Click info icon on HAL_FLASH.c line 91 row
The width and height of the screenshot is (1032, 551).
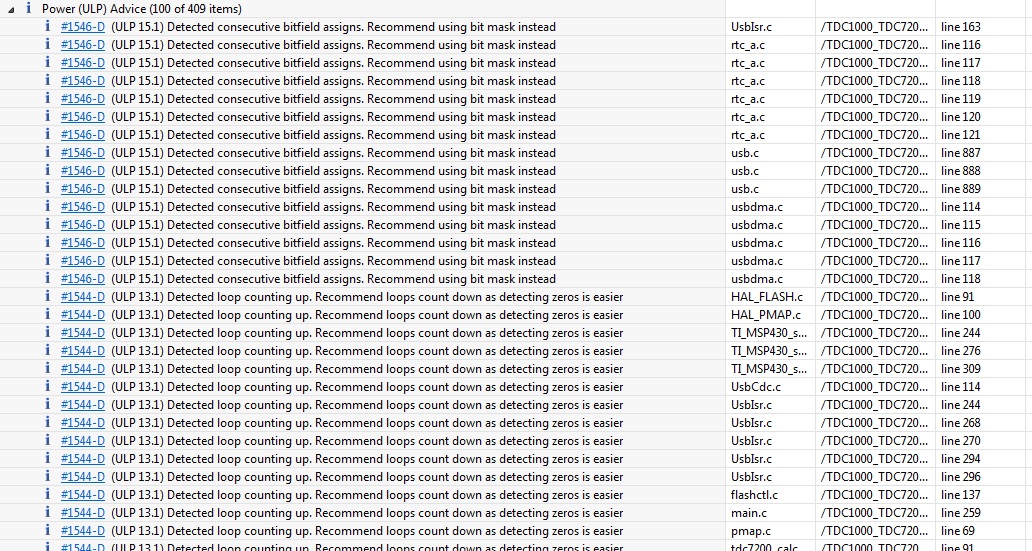click(x=48, y=297)
